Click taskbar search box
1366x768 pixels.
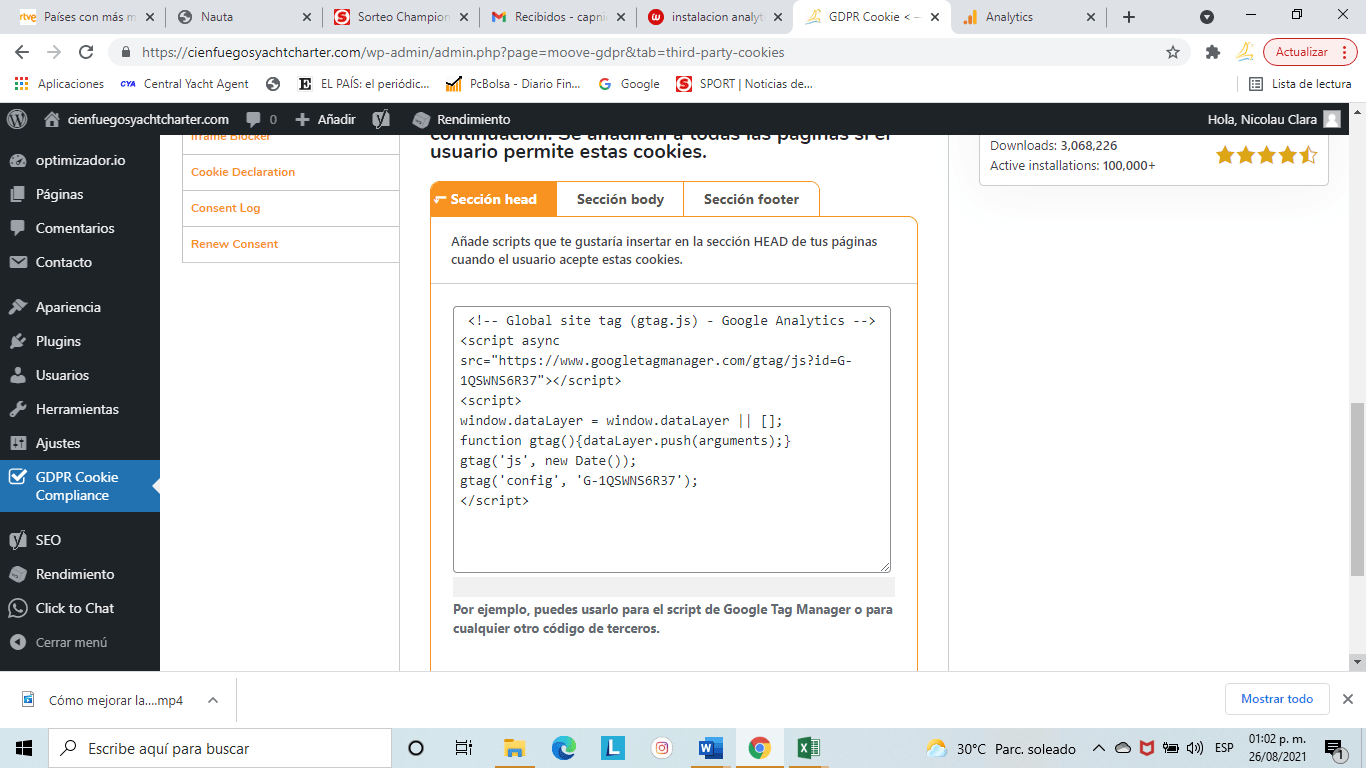[x=220, y=748]
